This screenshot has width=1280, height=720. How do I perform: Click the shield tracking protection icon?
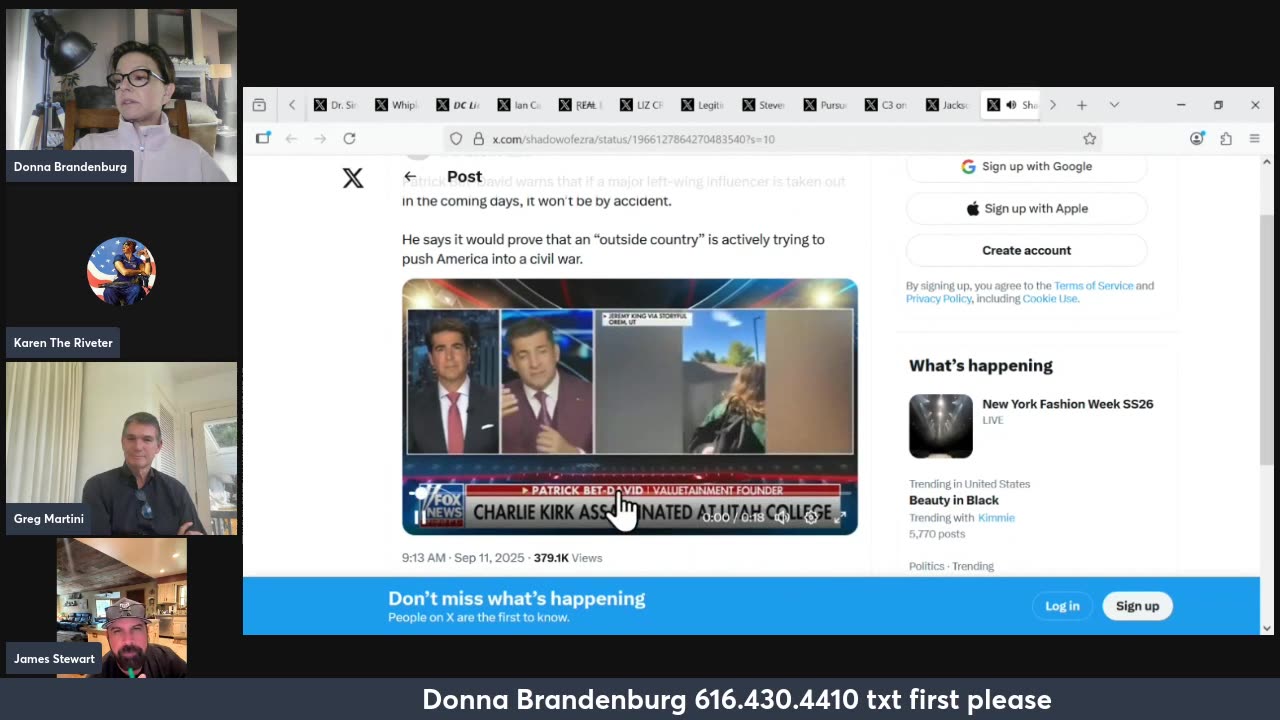click(456, 139)
